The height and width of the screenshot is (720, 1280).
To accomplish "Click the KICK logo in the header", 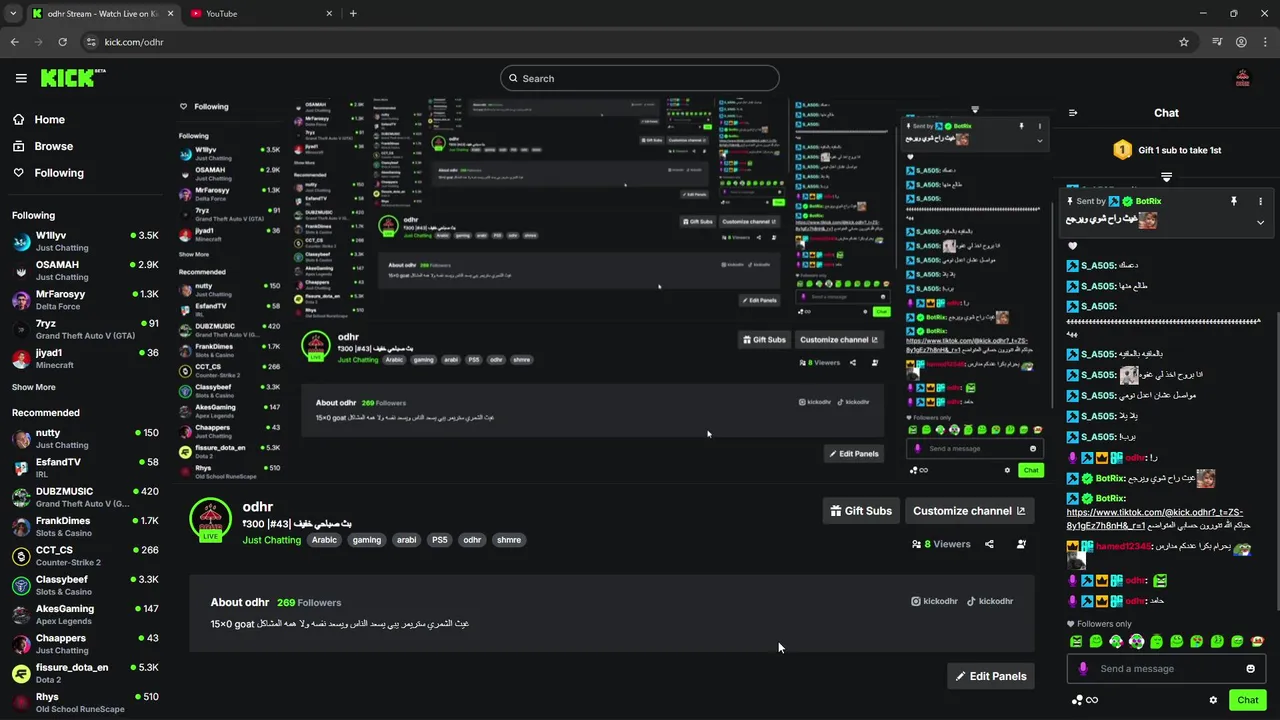I will coord(73,78).
